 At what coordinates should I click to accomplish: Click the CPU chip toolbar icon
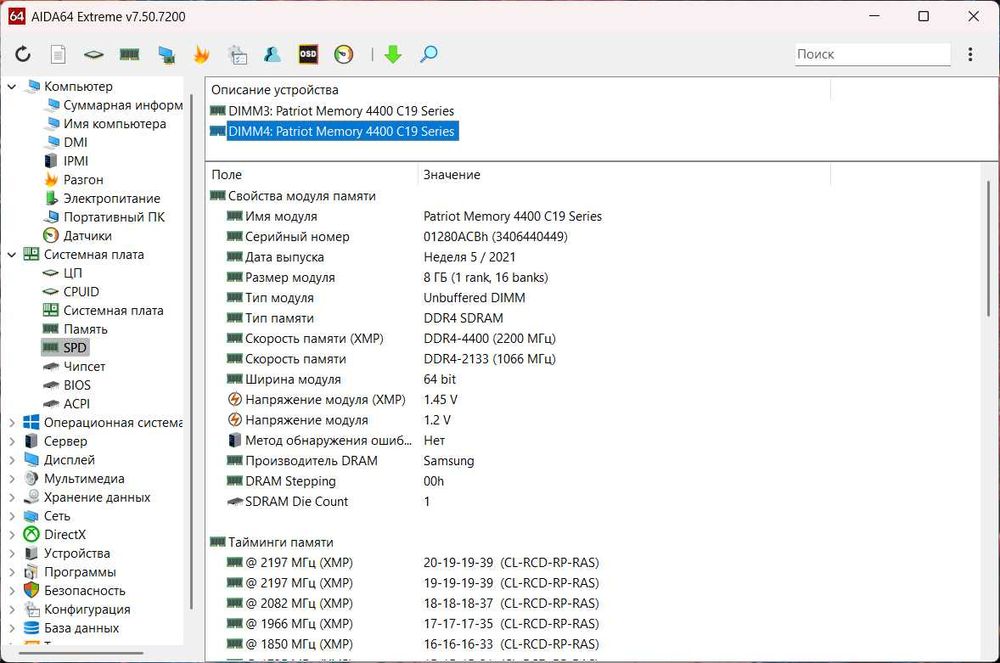94,55
